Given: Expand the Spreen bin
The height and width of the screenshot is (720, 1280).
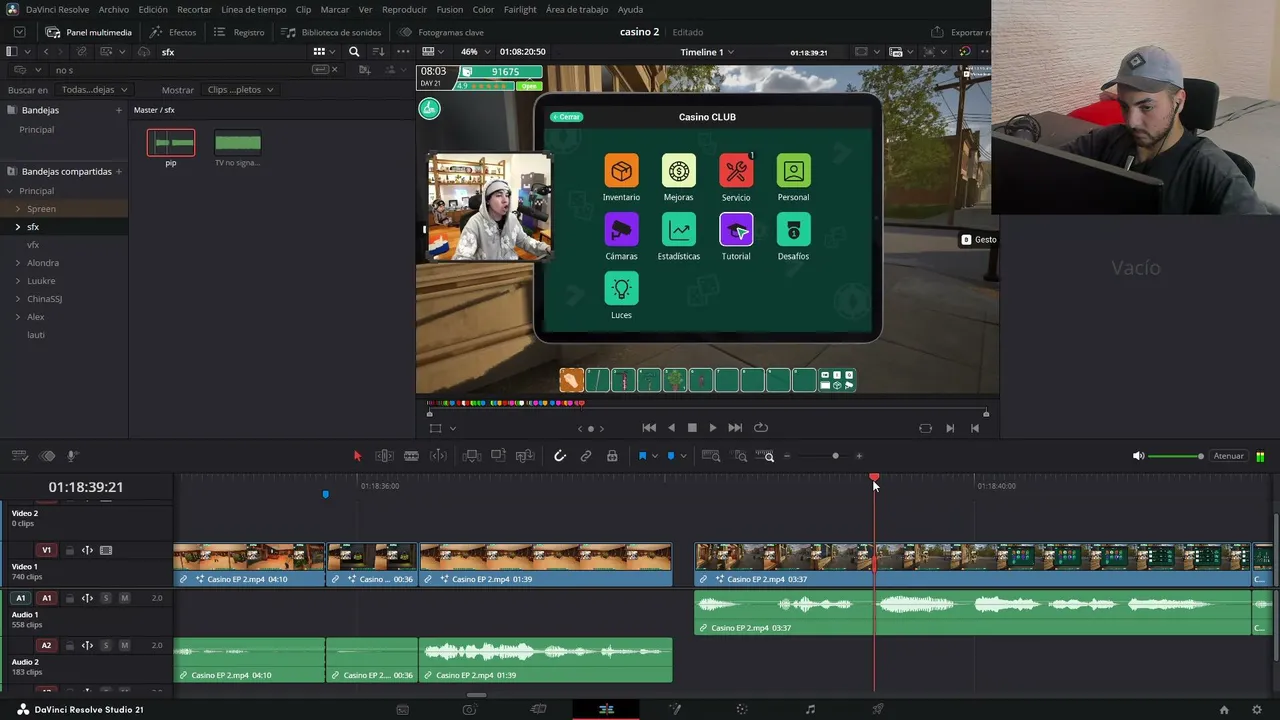Looking at the screenshot, I should (18, 209).
